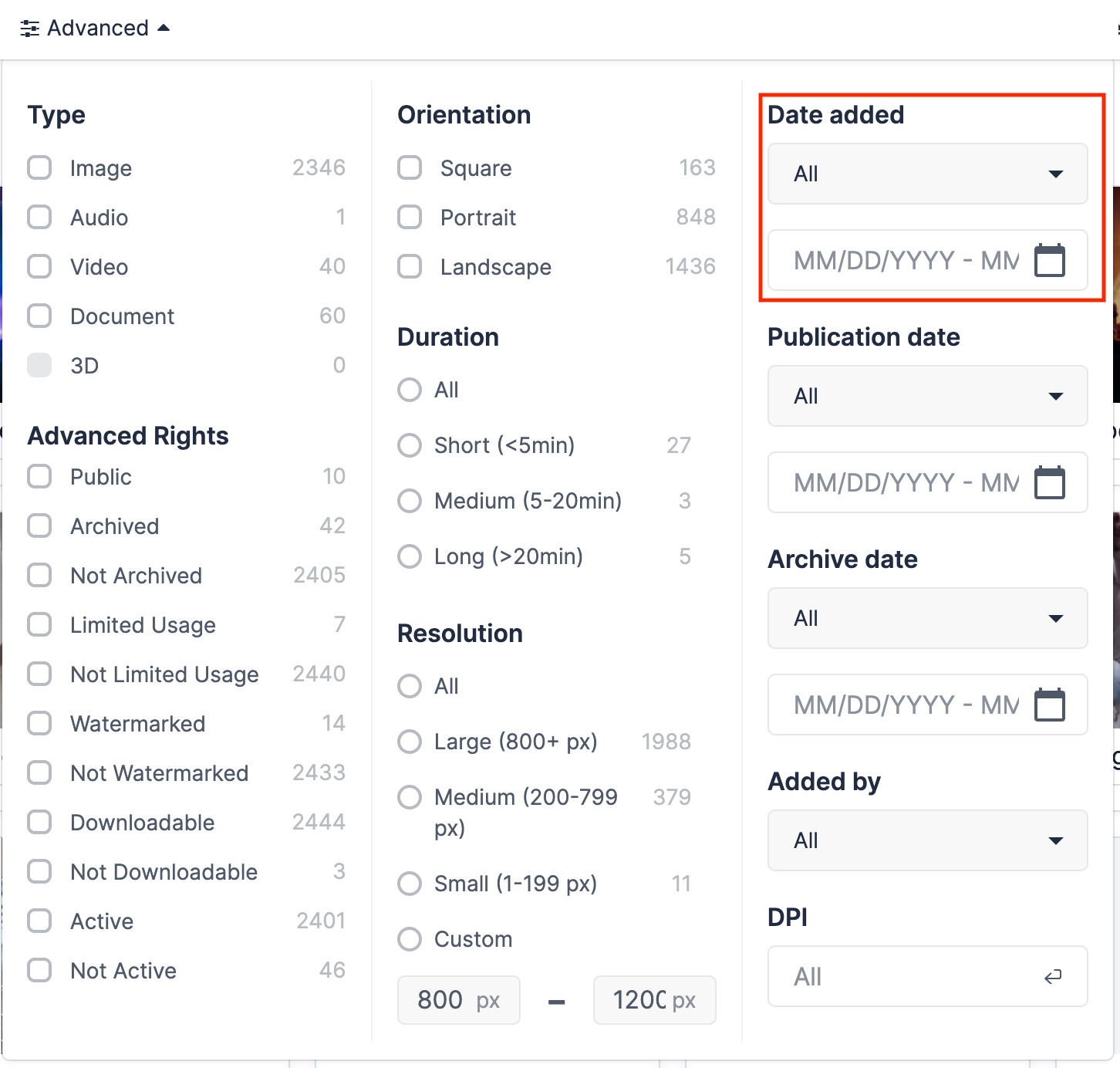Open the Publication date calendar picker

1049,482
